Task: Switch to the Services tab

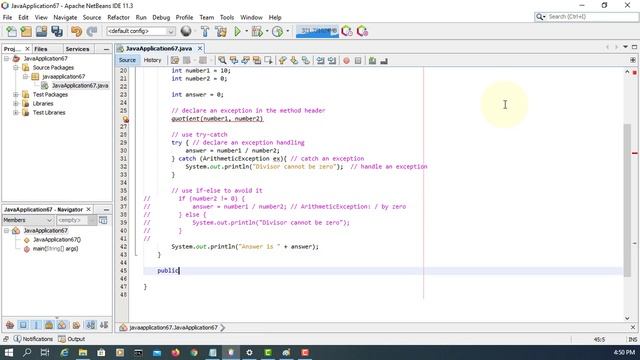Action: 77,49
